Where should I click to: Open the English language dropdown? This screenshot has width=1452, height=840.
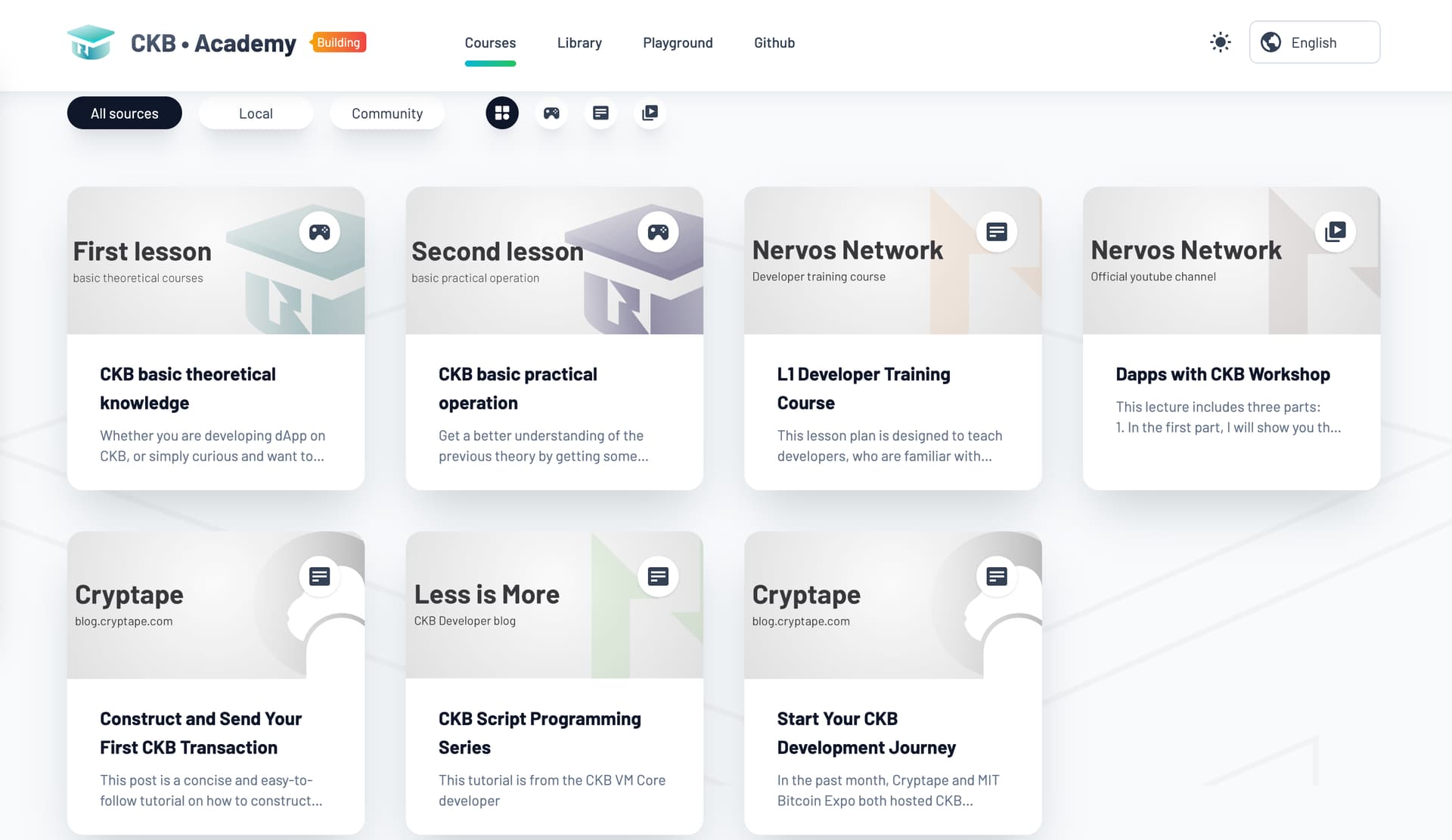point(1314,42)
